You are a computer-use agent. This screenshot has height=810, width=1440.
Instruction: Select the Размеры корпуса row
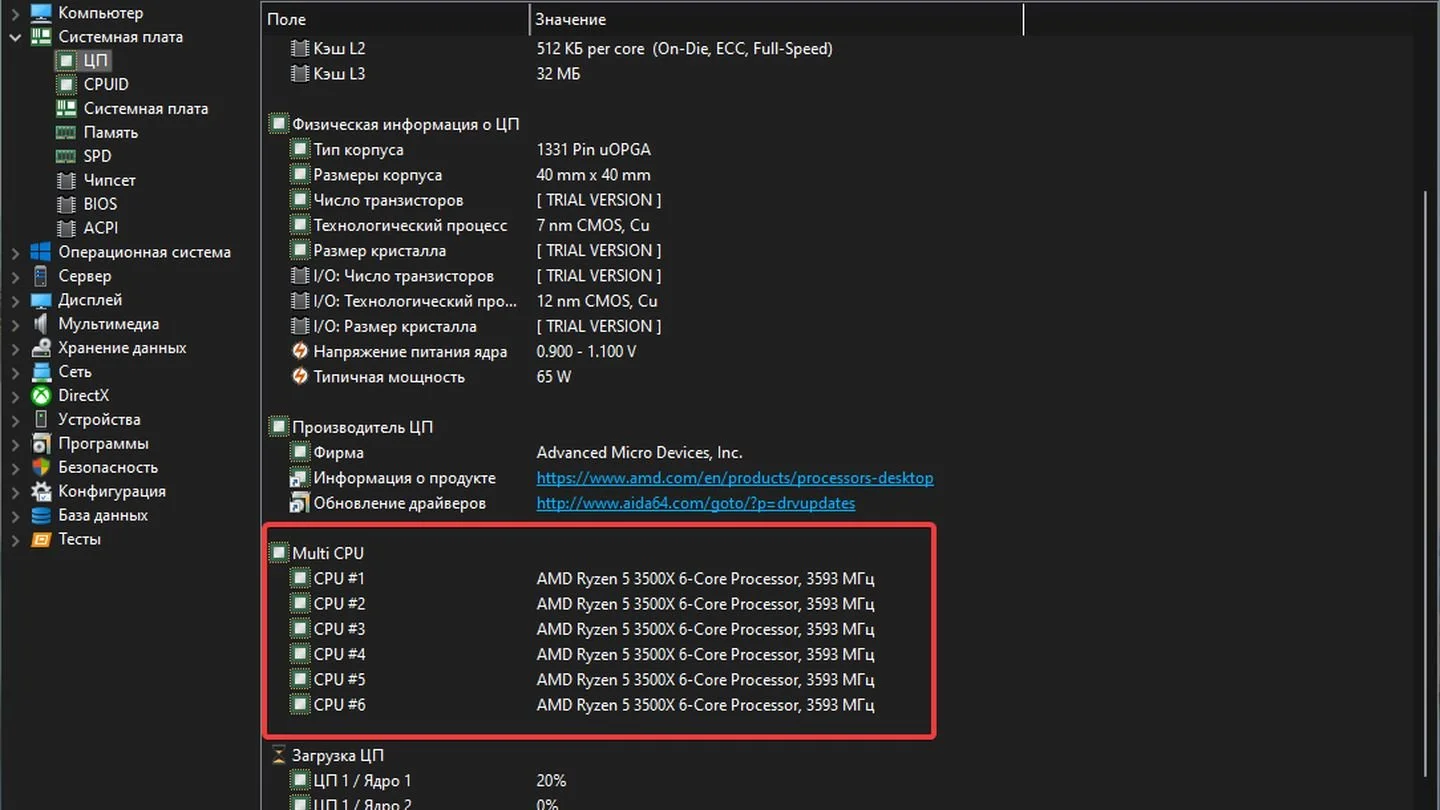470,175
